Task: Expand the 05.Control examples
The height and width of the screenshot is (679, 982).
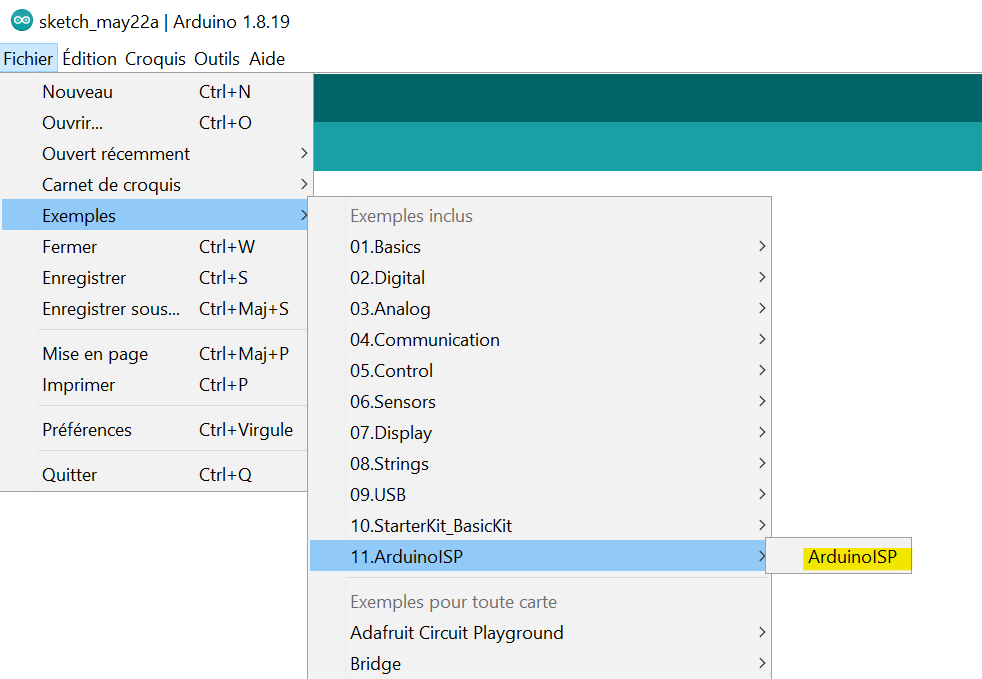Action: 539,371
